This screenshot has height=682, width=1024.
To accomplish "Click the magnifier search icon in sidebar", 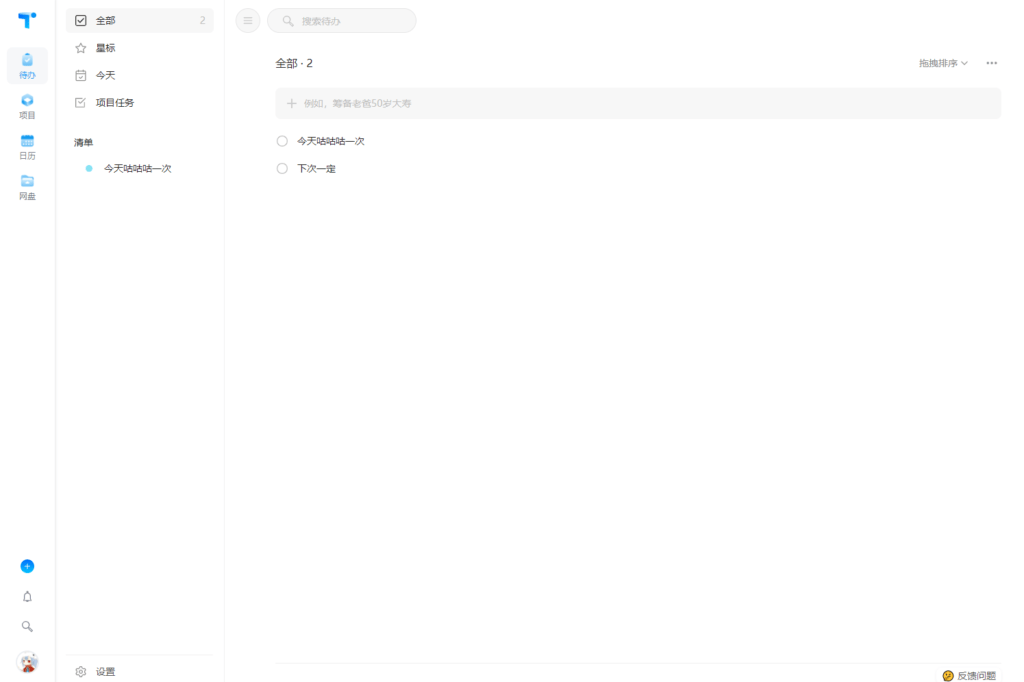I will pos(27,626).
